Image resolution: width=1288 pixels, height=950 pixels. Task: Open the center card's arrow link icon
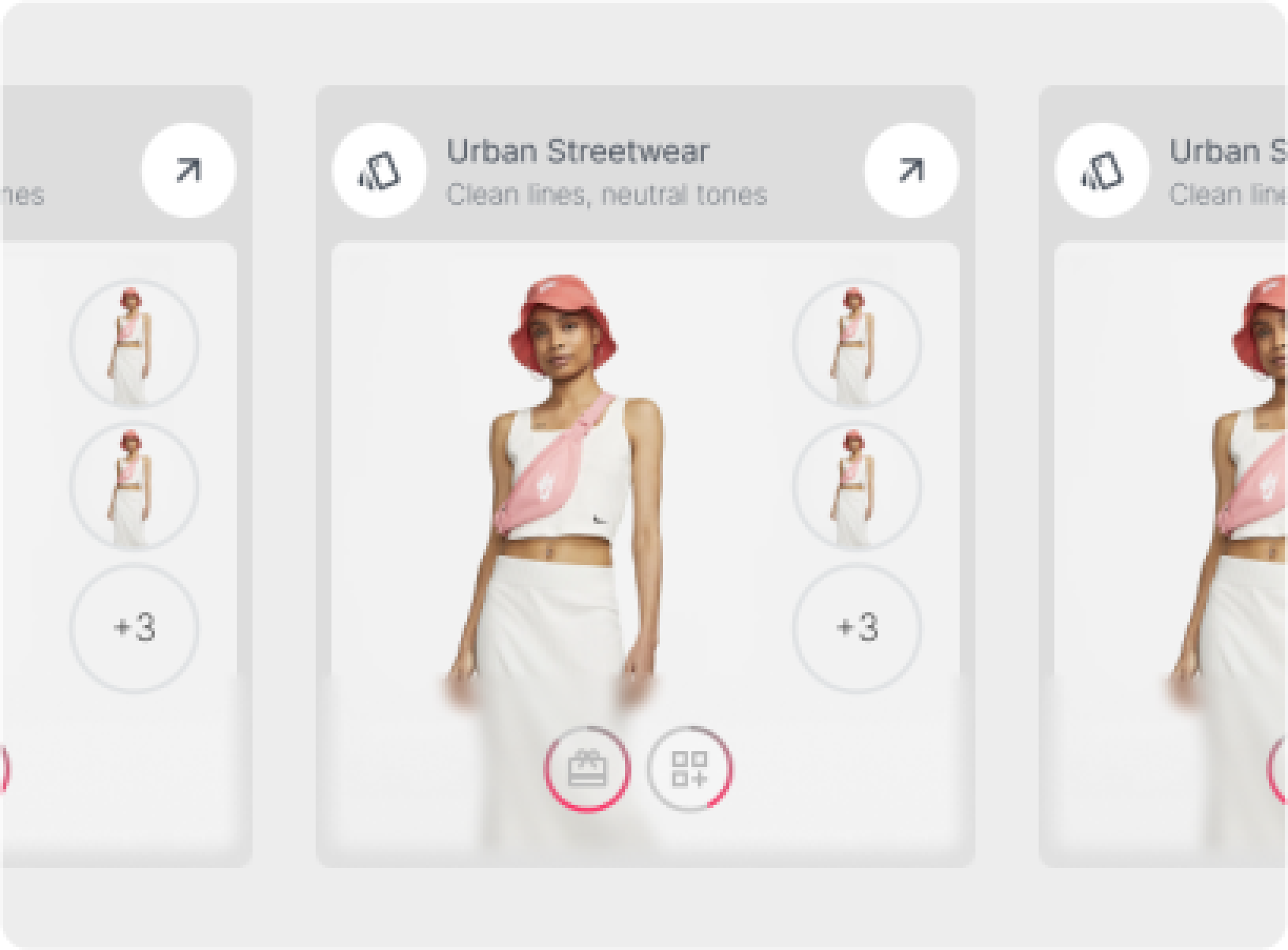912,170
